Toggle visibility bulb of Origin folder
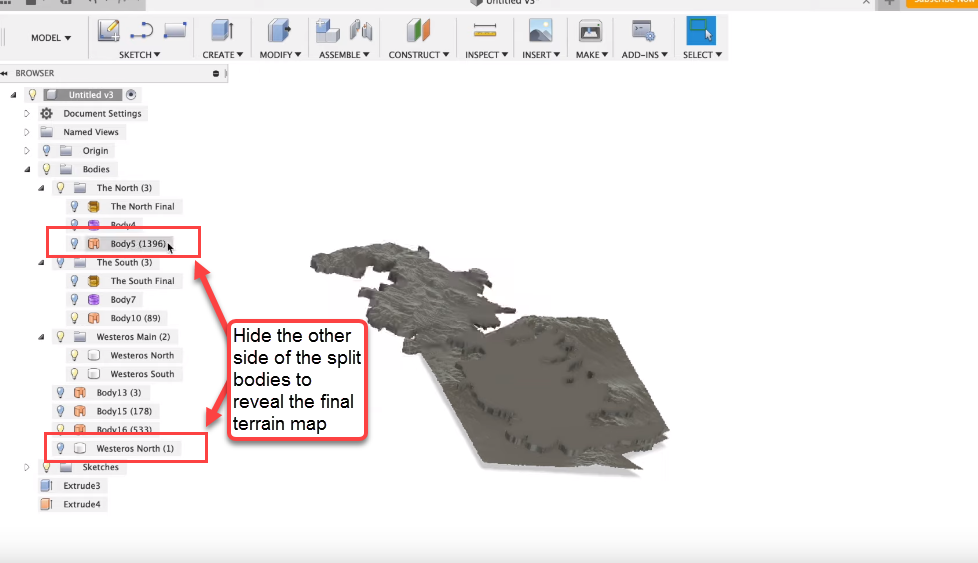Image resolution: width=978 pixels, height=563 pixels. click(46, 151)
